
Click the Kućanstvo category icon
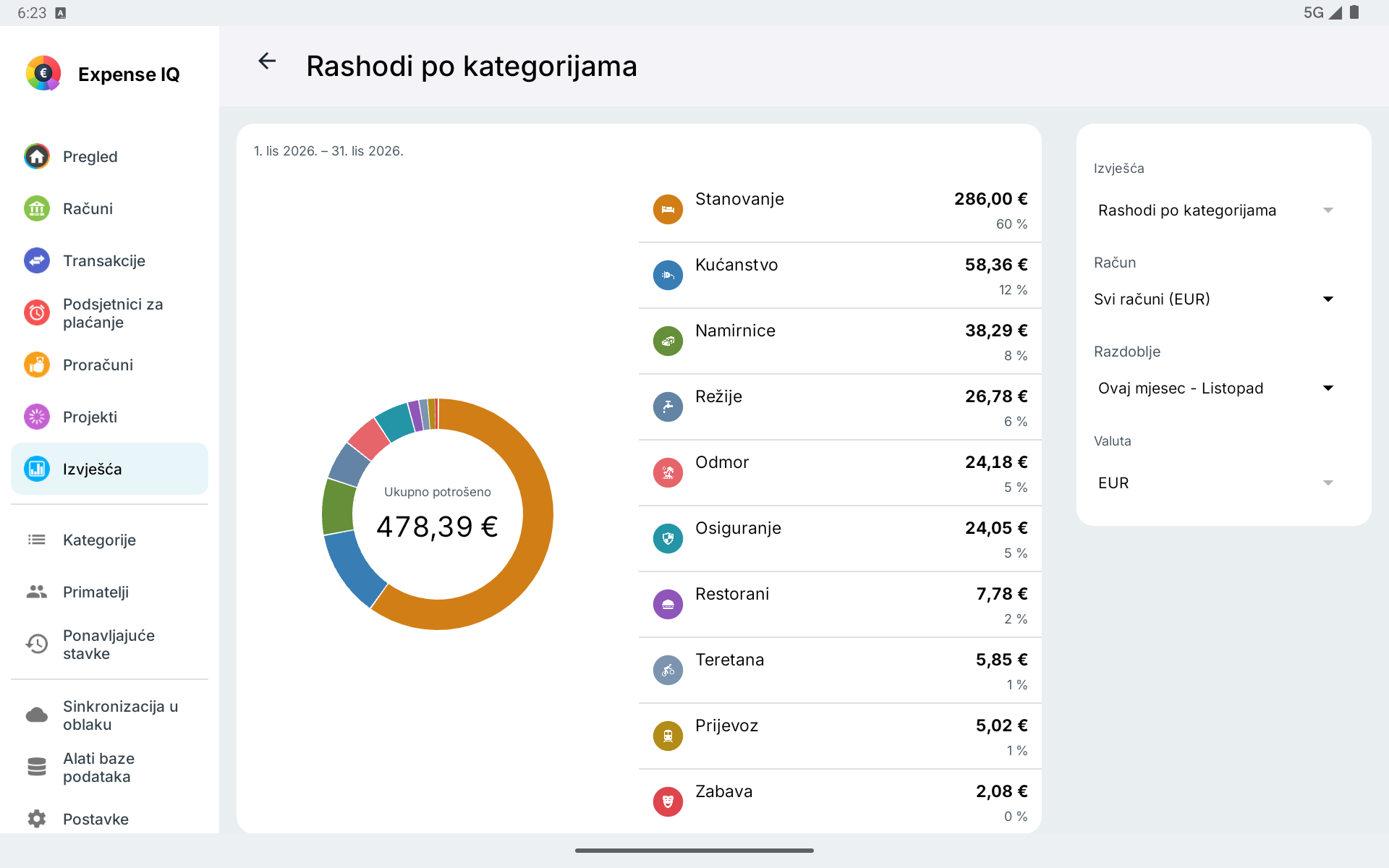(x=668, y=276)
